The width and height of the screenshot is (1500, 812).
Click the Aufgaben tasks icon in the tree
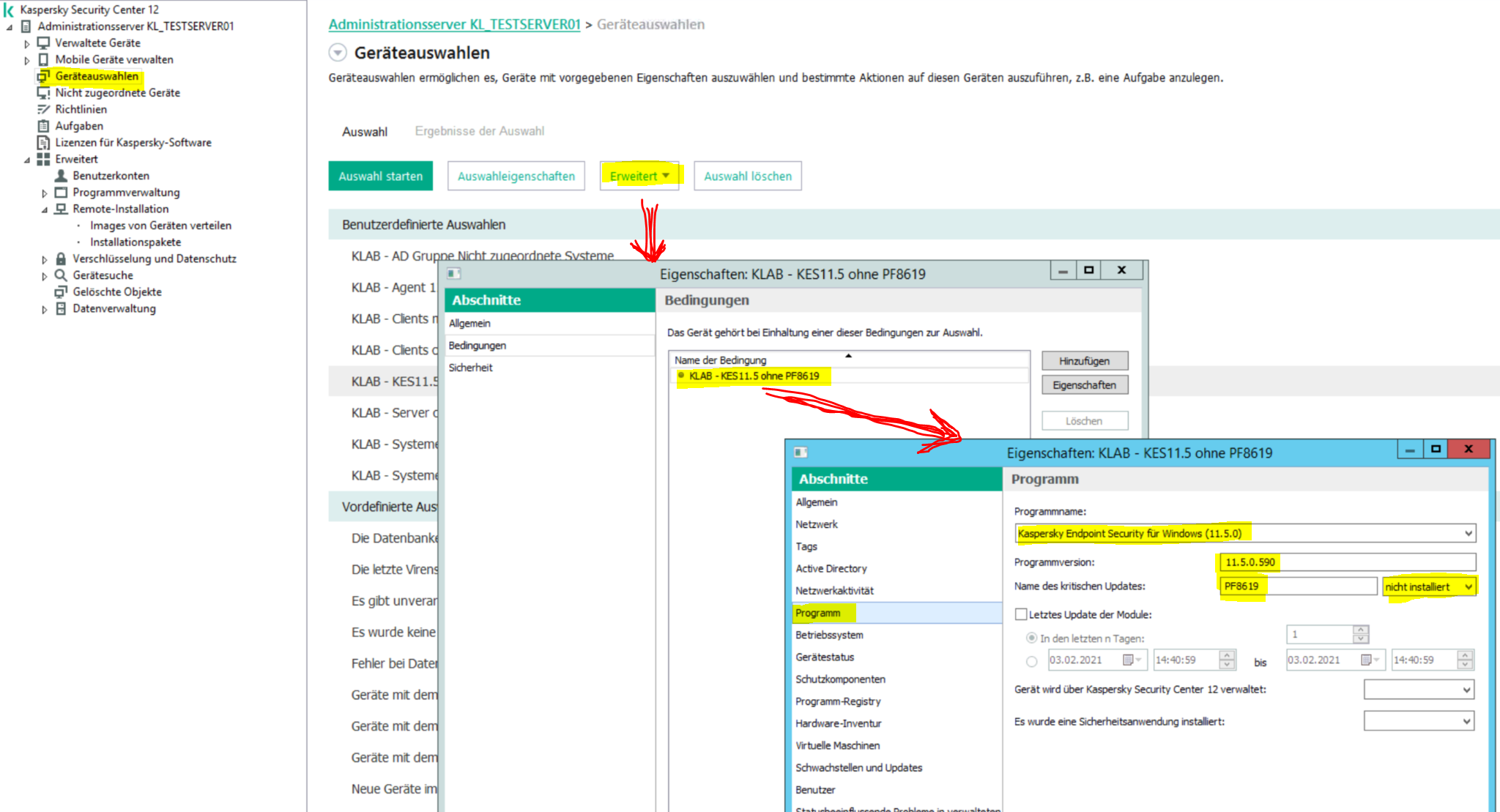(x=43, y=126)
